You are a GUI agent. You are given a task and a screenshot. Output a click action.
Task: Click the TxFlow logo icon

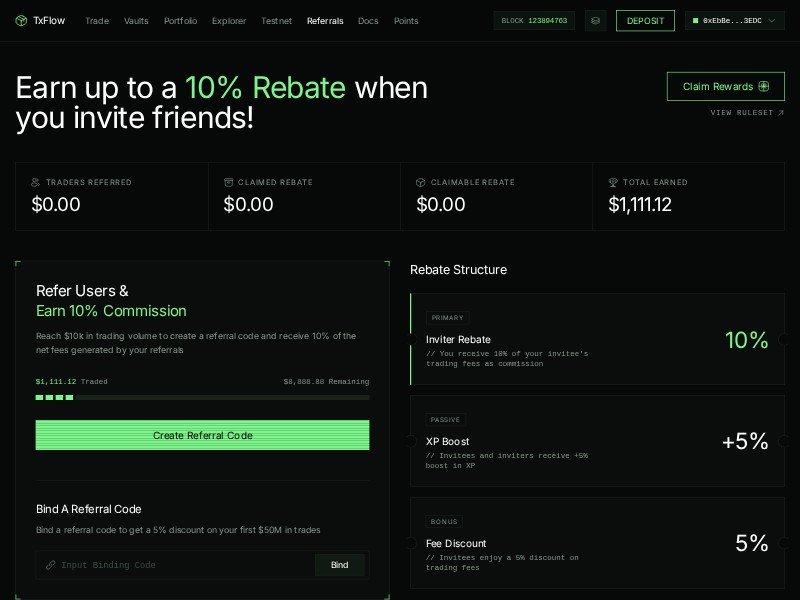point(22,21)
